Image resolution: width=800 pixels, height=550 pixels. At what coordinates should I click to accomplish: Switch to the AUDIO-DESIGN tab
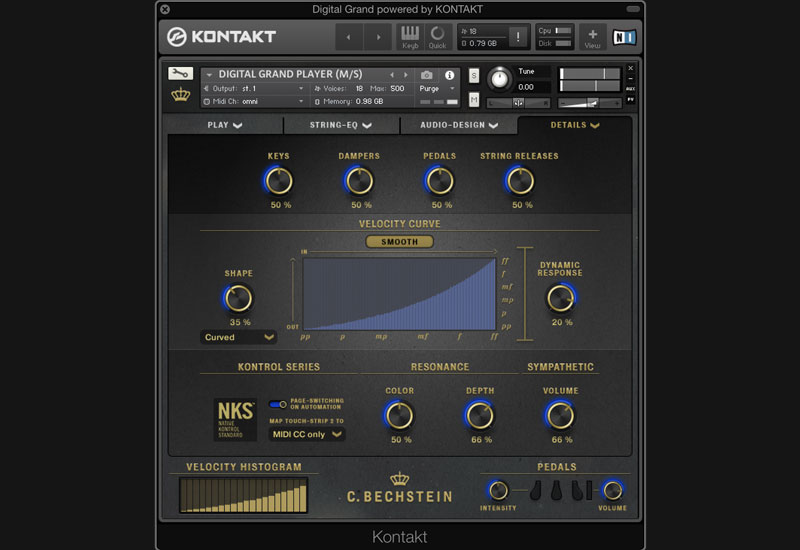pyautogui.click(x=458, y=125)
